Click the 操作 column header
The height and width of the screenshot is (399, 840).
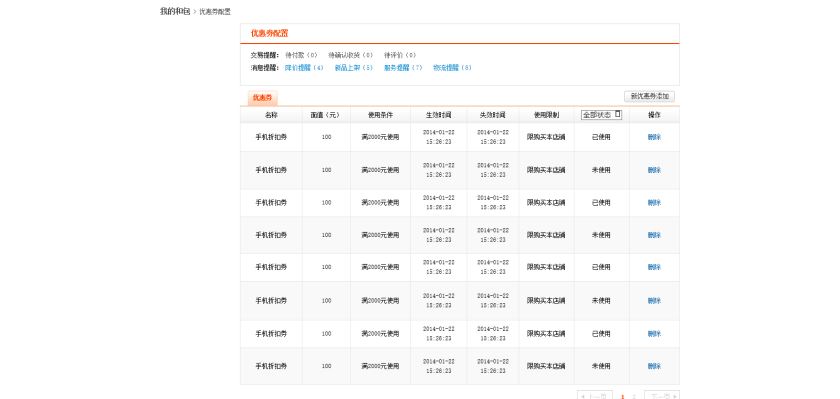pos(654,115)
